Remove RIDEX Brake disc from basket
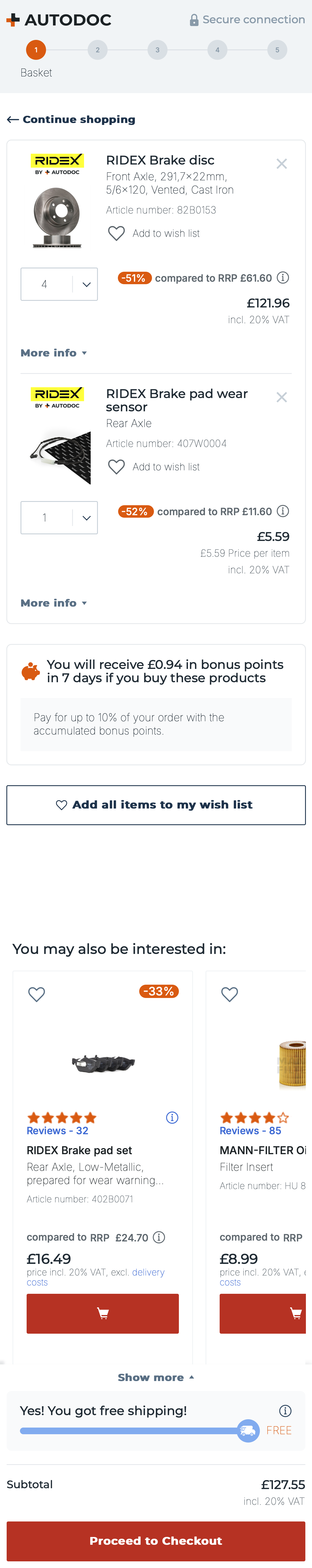This screenshot has height=1568, width=312. point(281,164)
